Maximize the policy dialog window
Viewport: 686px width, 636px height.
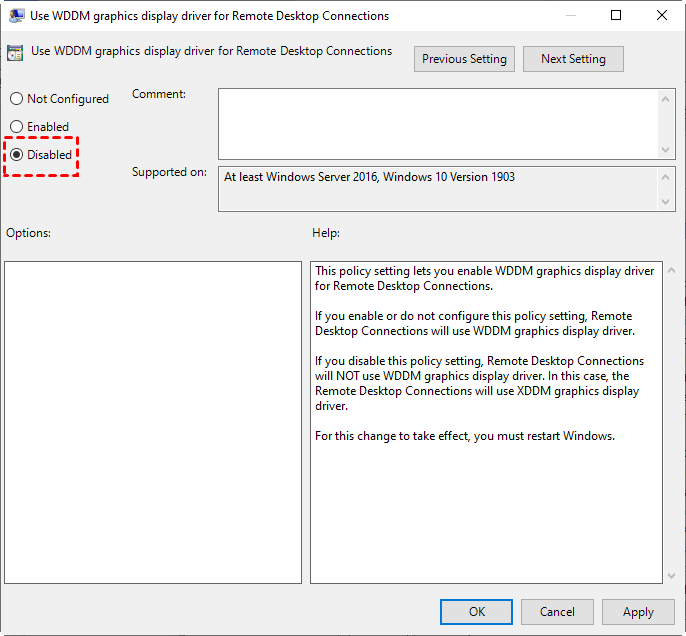(x=616, y=15)
